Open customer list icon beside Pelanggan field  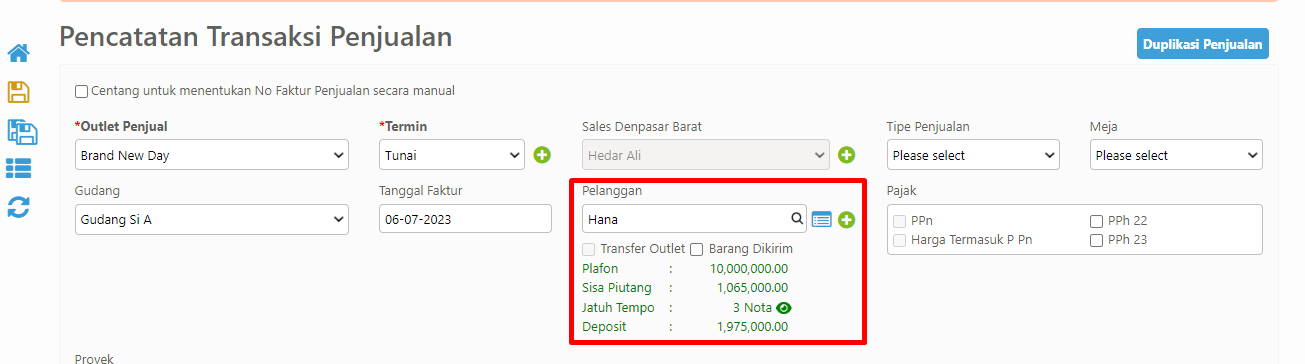pyautogui.click(x=822, y=219)
